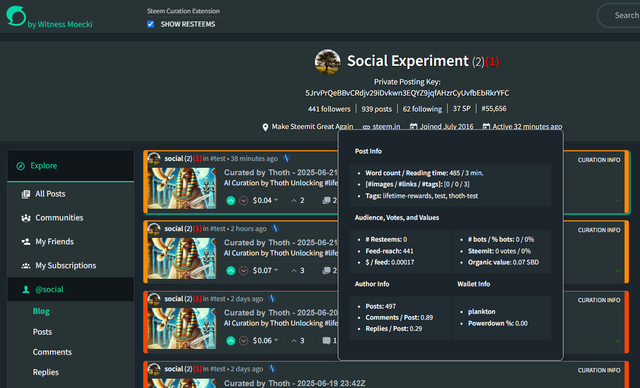The image size is (640, 388).
Task: Untick the Show Resteems checkbox
Action: click(x=151, y=24)
